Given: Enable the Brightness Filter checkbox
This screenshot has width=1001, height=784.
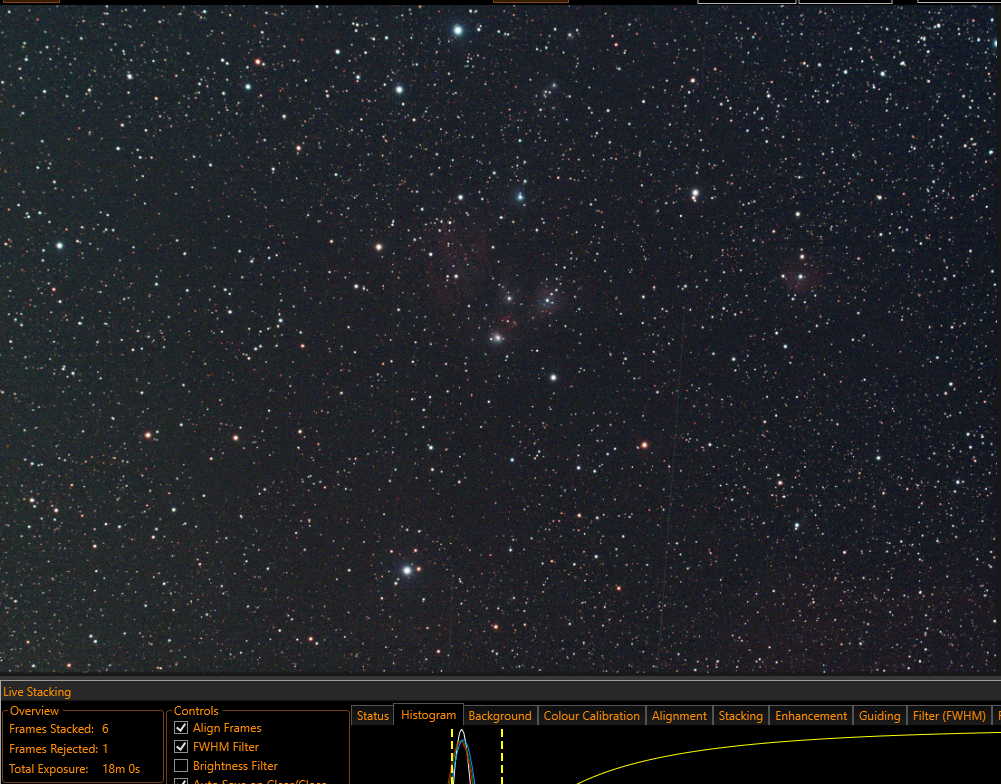Looking at the screenshot, I should pos(181,765).
